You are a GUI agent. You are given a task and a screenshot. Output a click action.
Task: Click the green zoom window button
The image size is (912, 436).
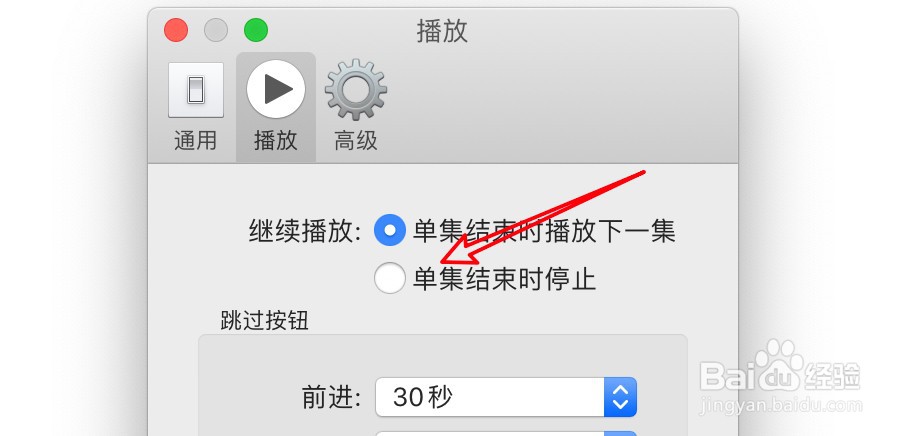click(256, 30)
